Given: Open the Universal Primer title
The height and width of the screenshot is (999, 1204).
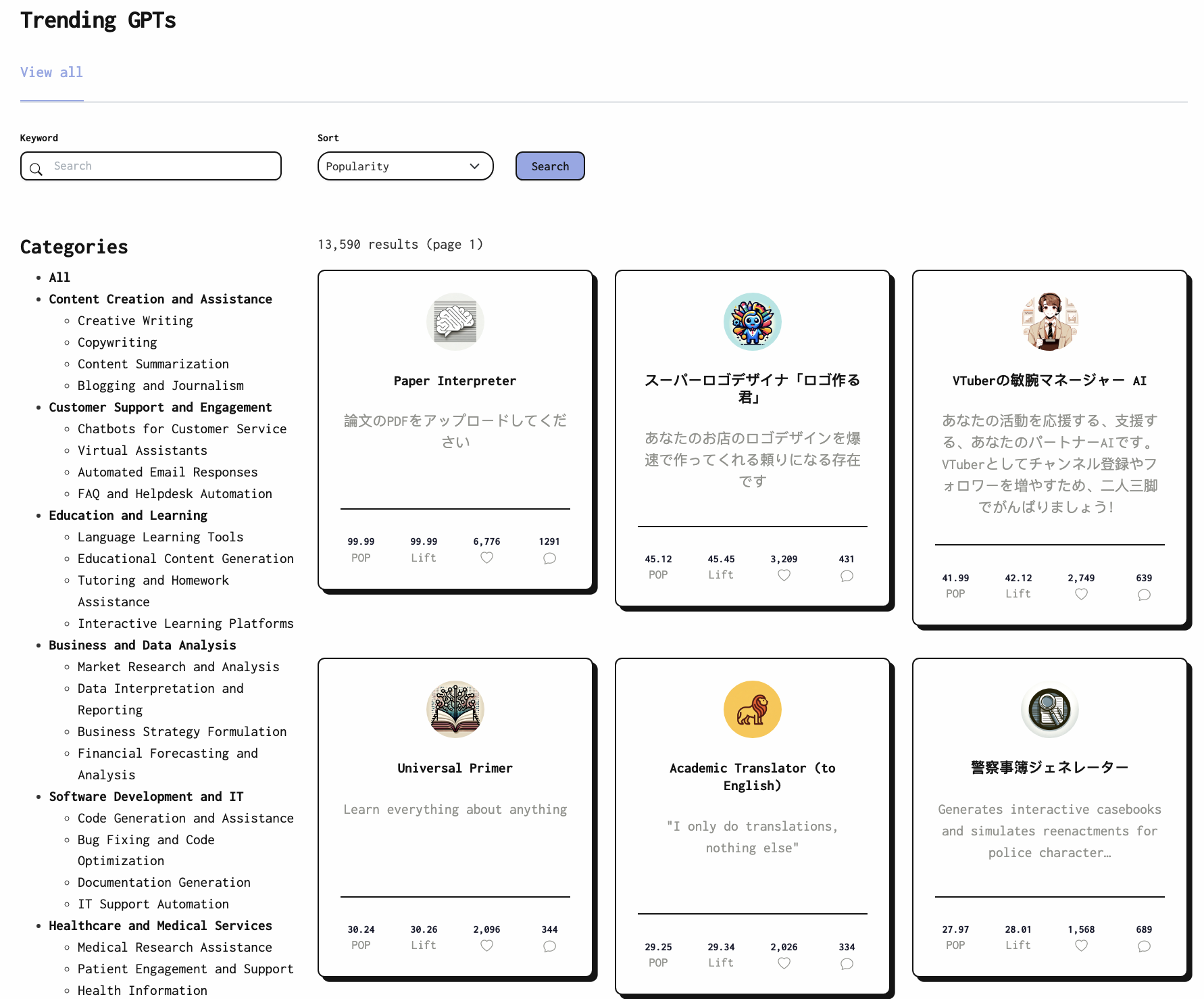Looking at the screenshot, I should coord(455,768).
